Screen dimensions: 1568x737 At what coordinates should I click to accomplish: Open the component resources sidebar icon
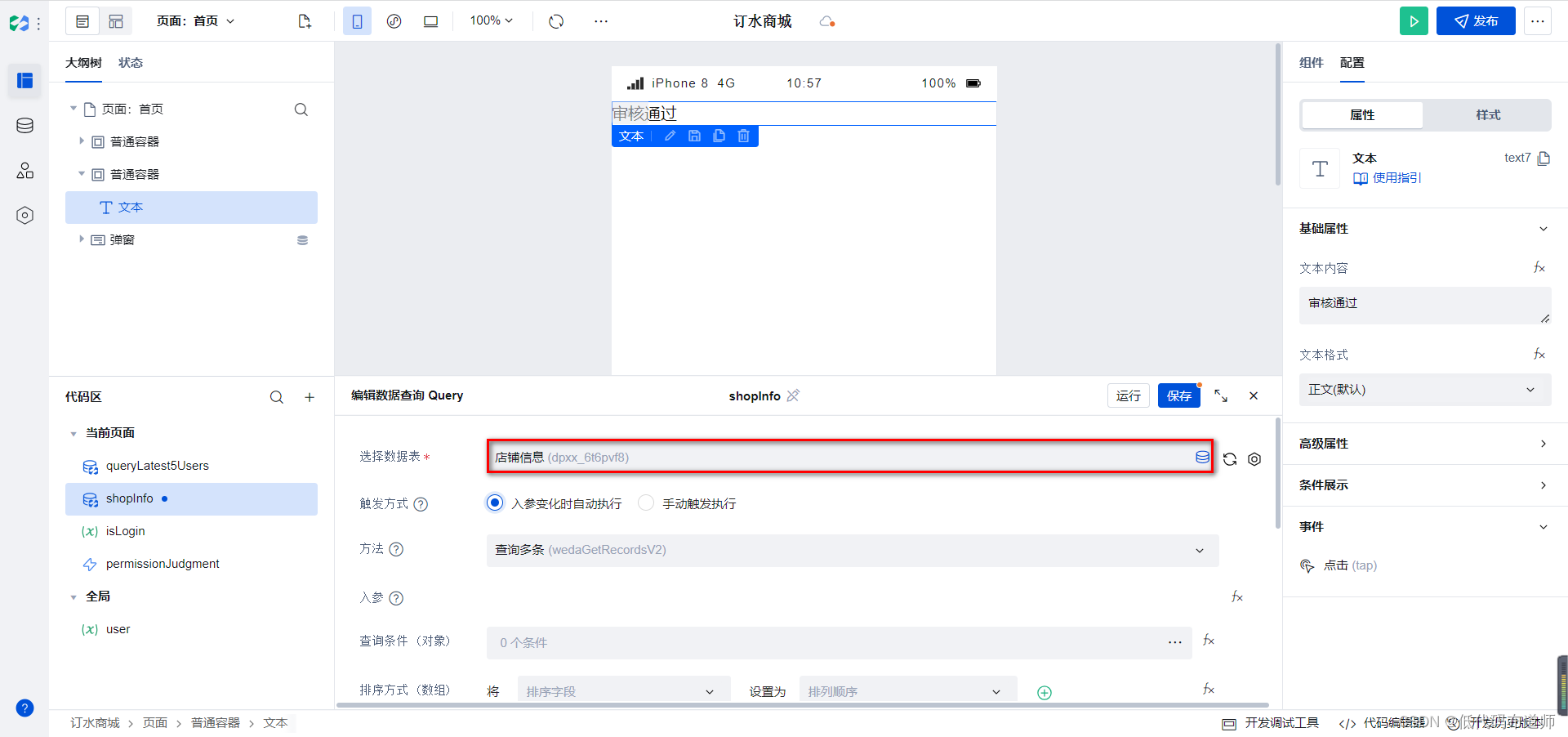coord(25,171)
